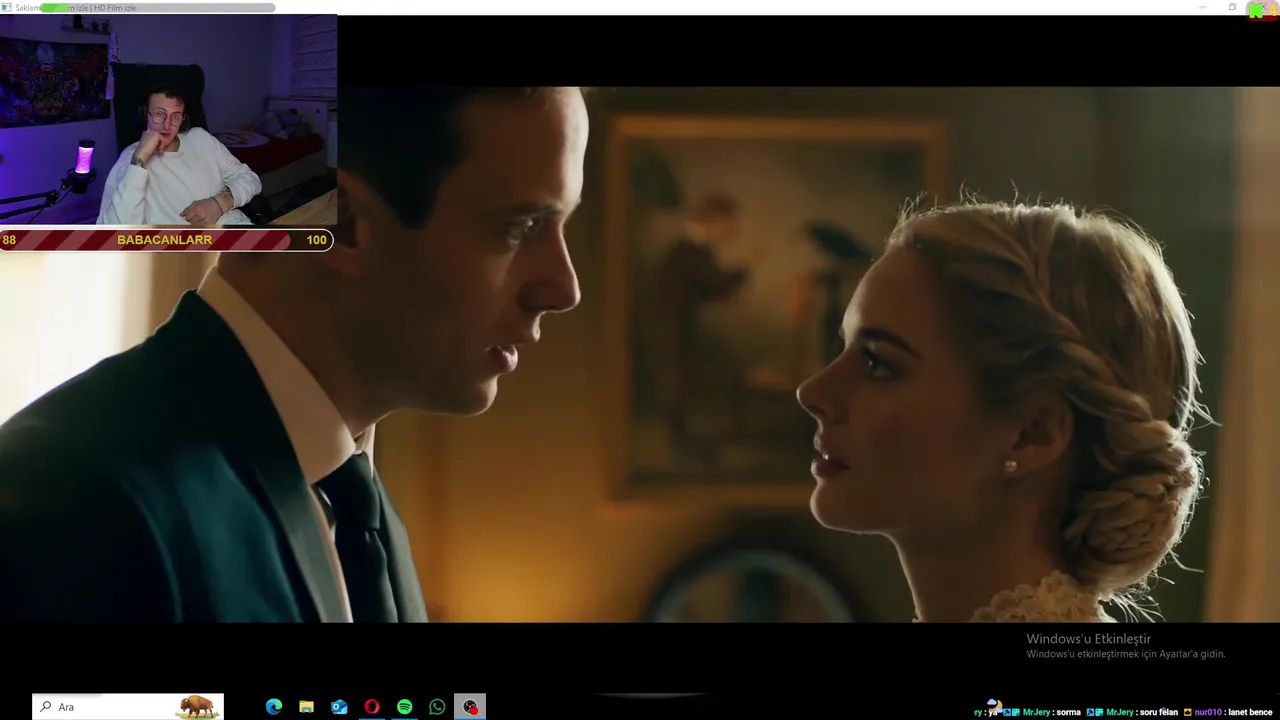1280x720 pixels.
Task: Click the streamer webcam overlay
Action: 168,121
